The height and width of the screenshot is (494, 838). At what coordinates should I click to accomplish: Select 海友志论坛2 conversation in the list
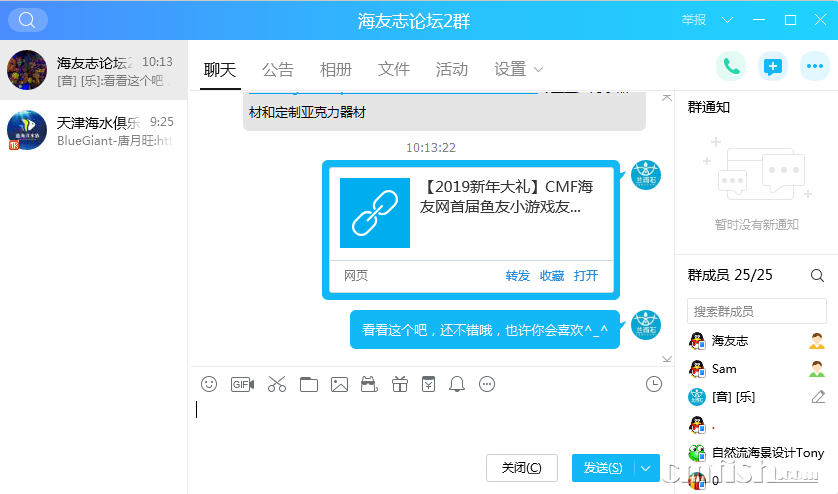pyautogui.click(x=94, y=70)
